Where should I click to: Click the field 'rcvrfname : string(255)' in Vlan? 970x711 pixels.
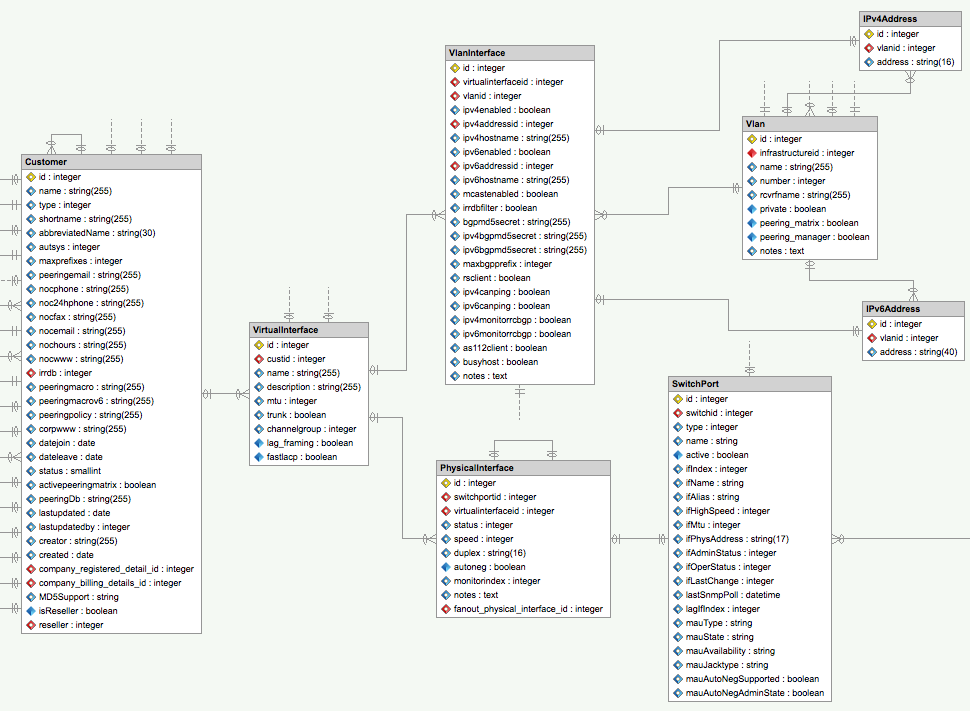pyautogui.click(x=805, y=196)
